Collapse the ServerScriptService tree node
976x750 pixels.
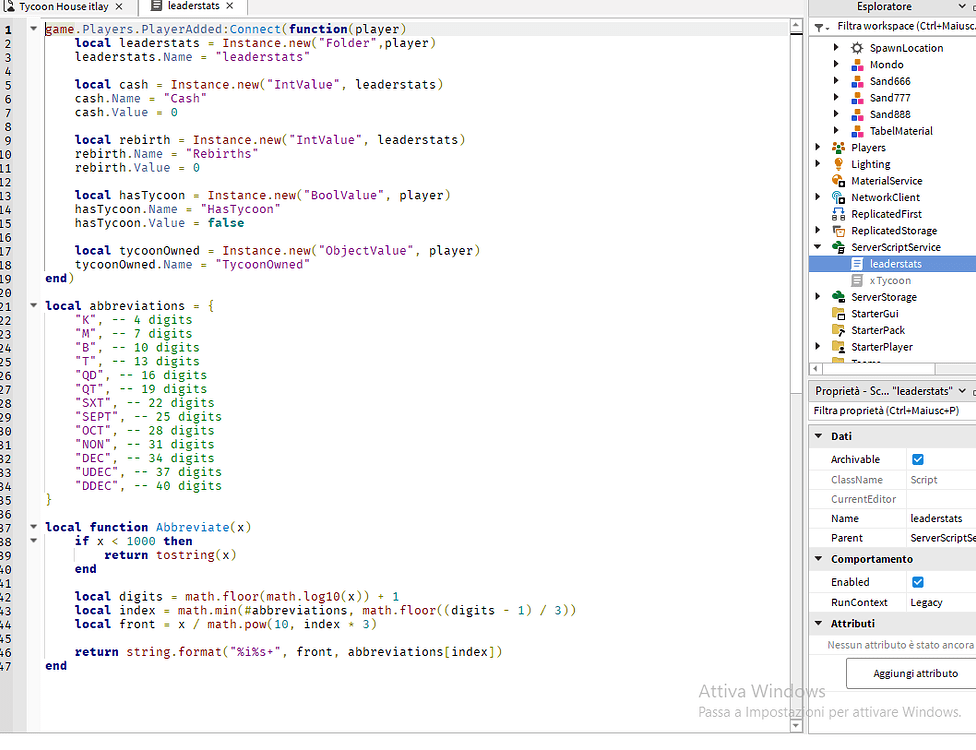click(818, 247)
